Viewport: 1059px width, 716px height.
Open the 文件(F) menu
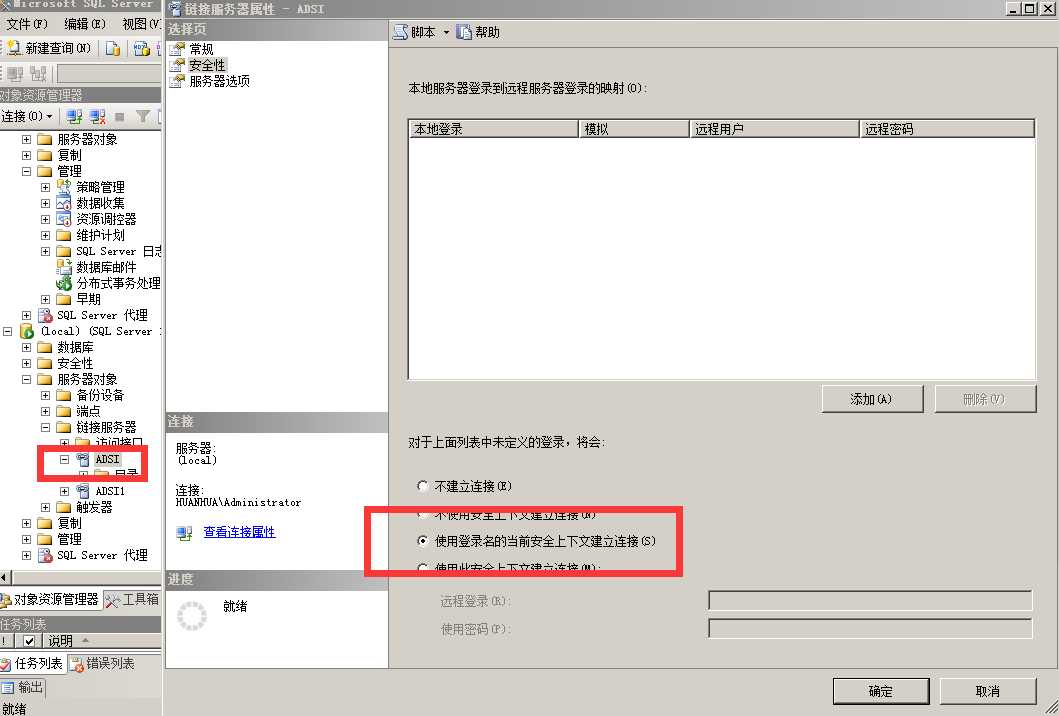27,24
